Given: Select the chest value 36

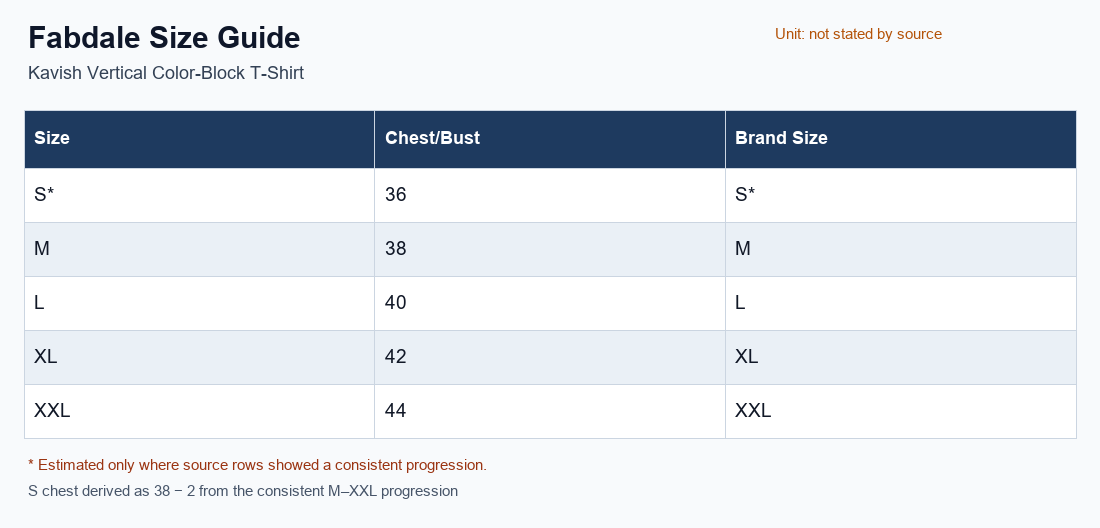Looking at the screenshot, I should [550, 195].
